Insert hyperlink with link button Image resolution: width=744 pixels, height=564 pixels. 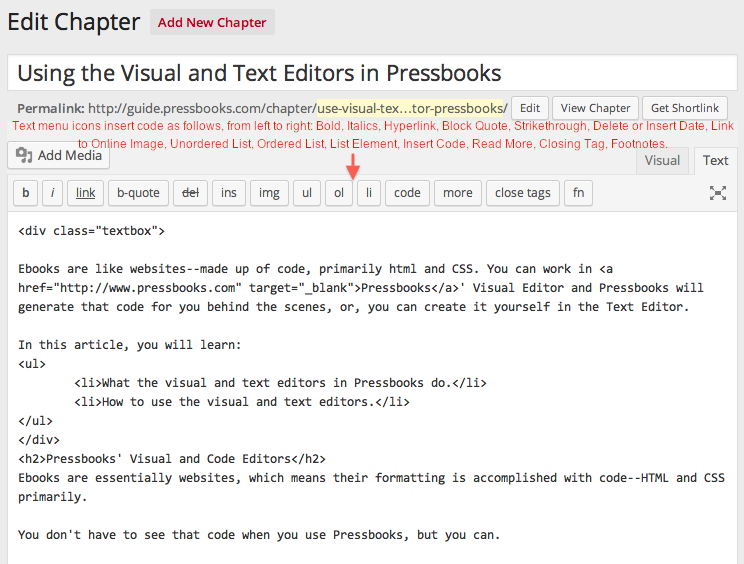tap(85, 193)
